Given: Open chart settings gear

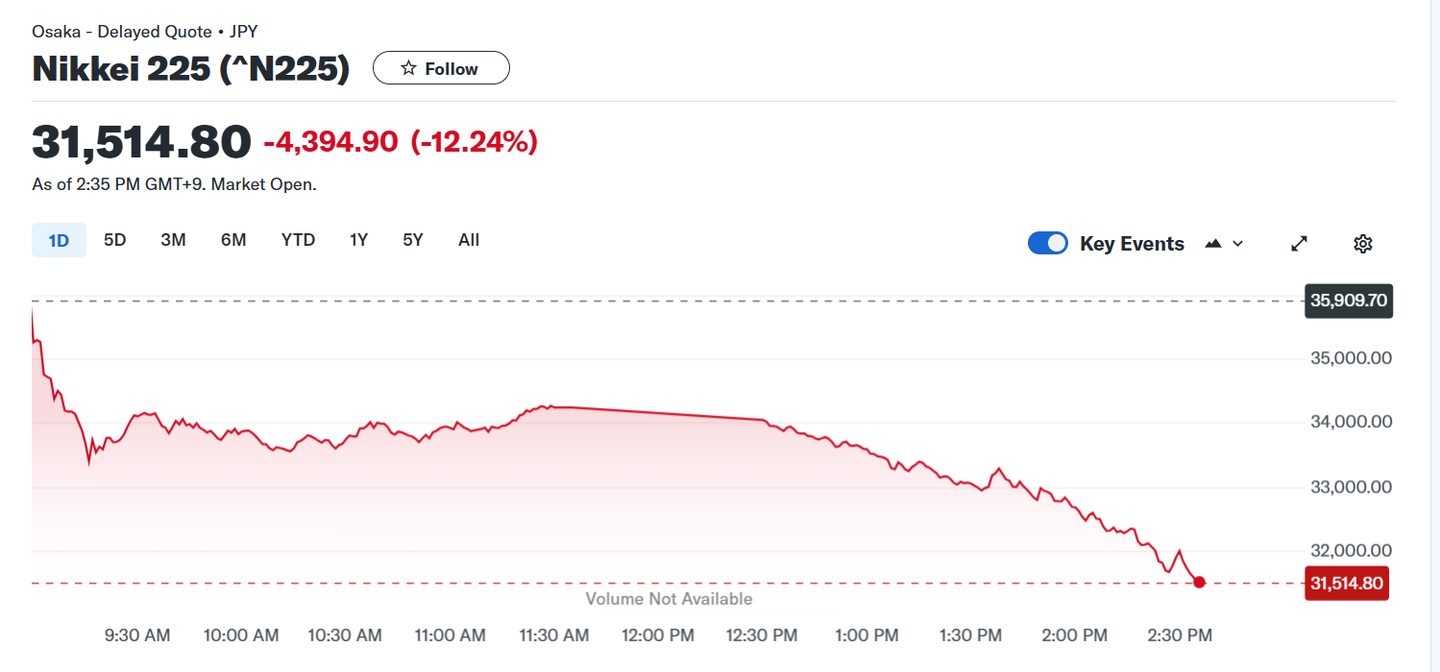Looking at the screenshot, I should click(x=1362, y=243).
